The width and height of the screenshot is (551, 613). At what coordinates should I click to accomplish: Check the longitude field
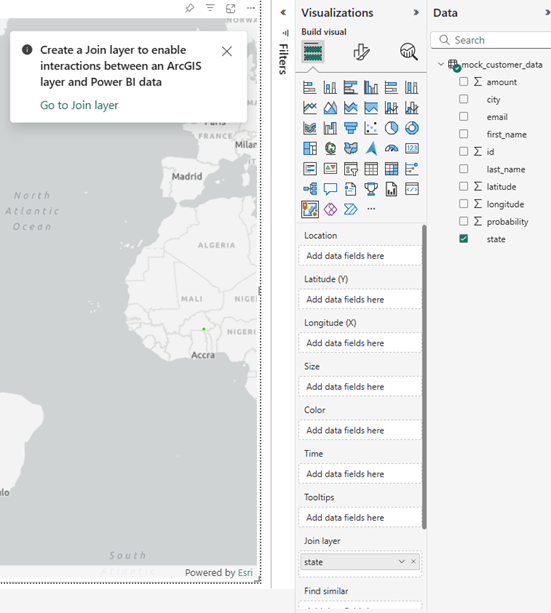click(463, 204)
